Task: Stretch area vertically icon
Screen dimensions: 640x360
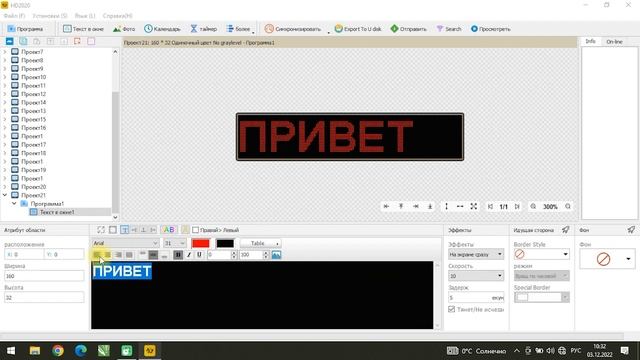Action: pos(446,207)
